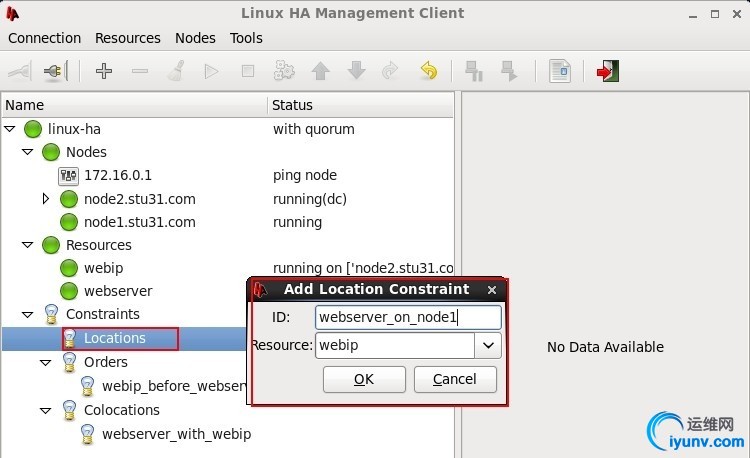Click the Status column header
Viewport: 750px width, 458px height.
coord(360,105)
